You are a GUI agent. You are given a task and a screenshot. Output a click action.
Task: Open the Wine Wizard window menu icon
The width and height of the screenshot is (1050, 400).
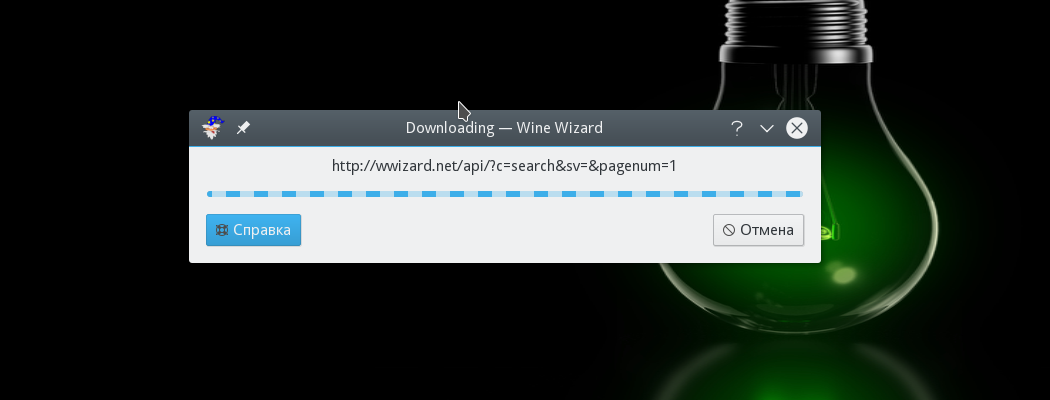[x=213, y=127]
